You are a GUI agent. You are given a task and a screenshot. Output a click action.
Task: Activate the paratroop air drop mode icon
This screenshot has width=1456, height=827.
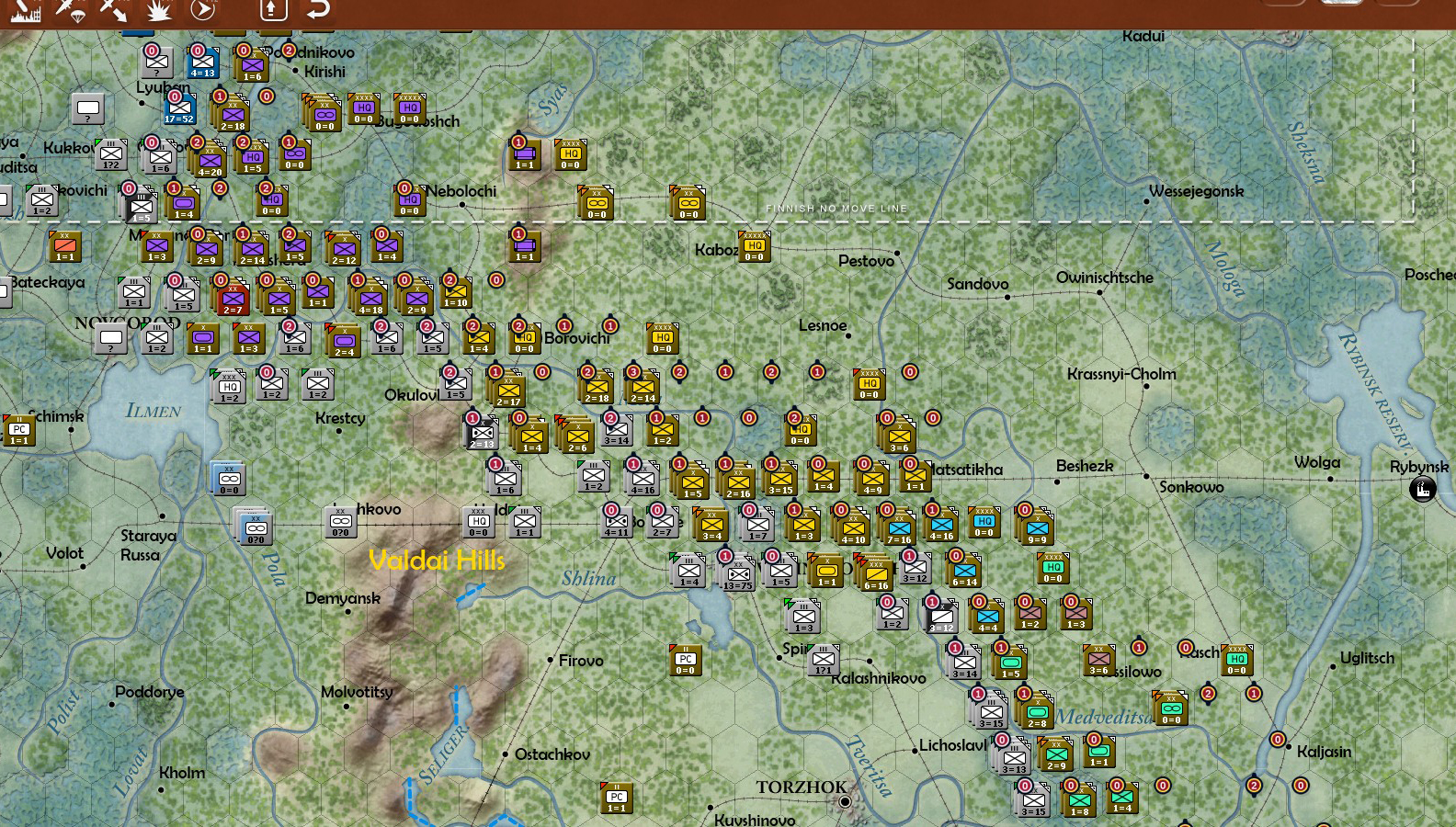70,10
